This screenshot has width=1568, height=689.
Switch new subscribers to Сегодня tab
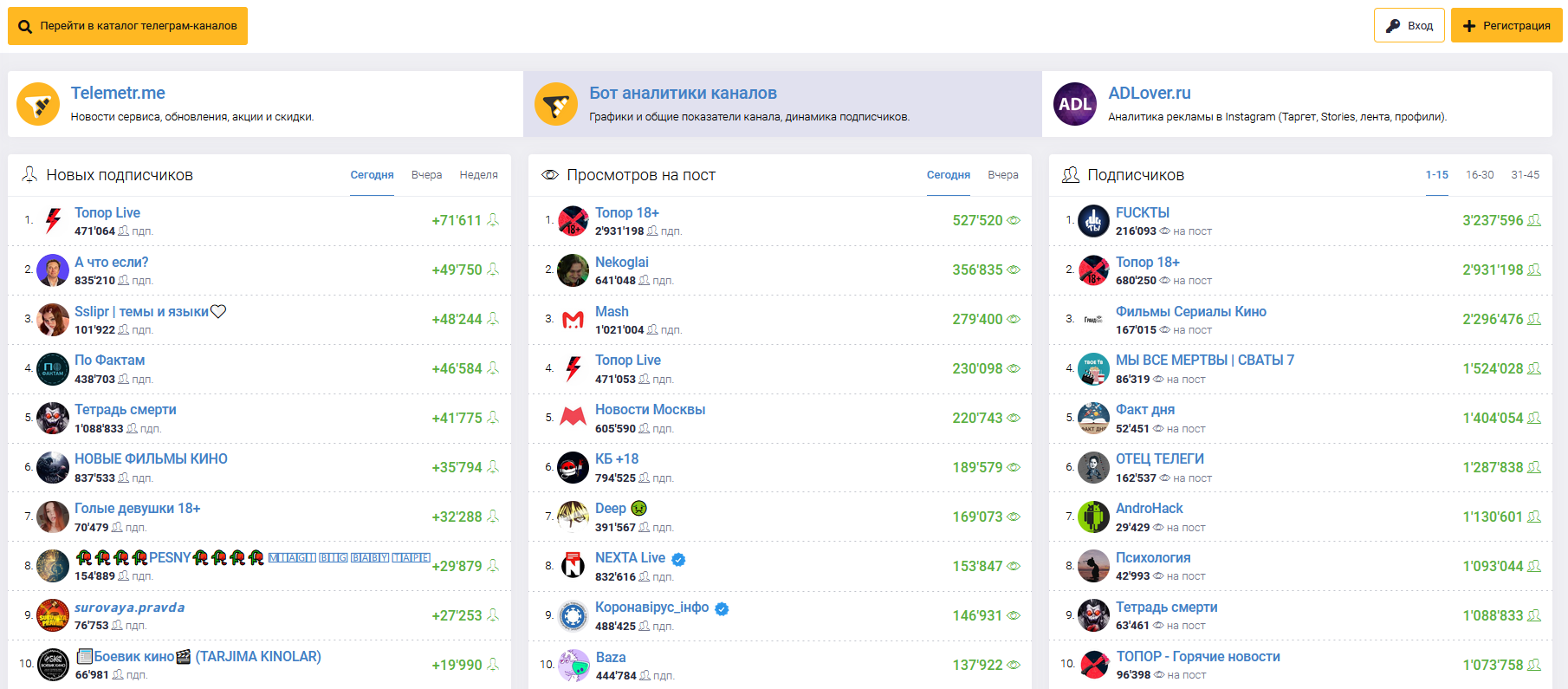coord(372,175)
